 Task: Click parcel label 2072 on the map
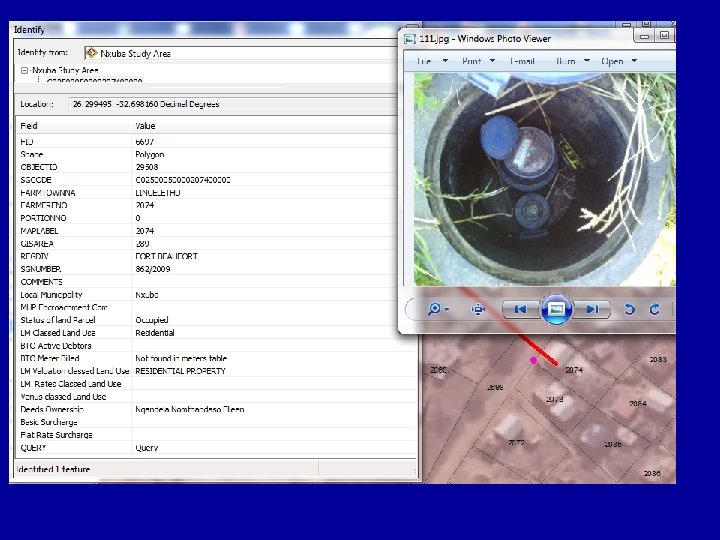[x=517, y=443]
